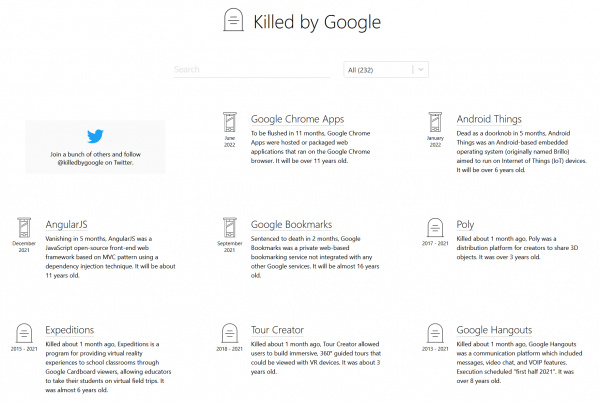Click the tombstone icon next to Poly
This screenshot has height=402, width=600.
(435, 228)
